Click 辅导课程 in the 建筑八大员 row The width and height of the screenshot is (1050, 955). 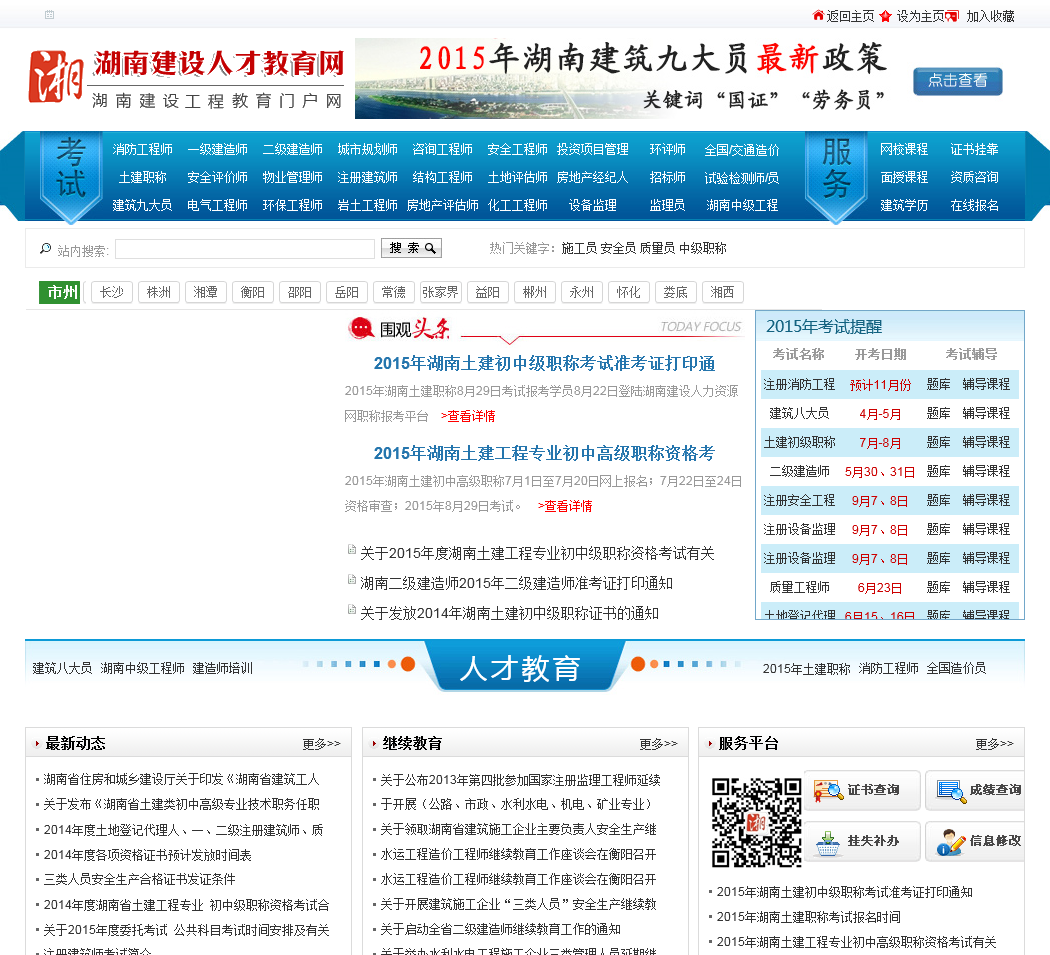pyautogui.click(x=986, y=413)
